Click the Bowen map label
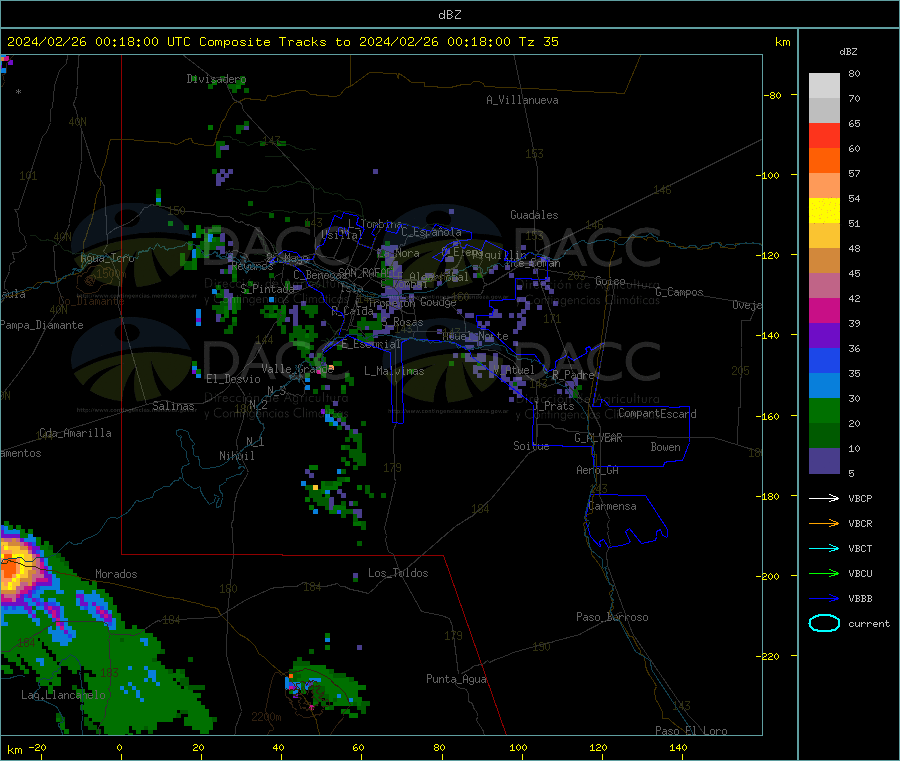 tap(666, 447)
